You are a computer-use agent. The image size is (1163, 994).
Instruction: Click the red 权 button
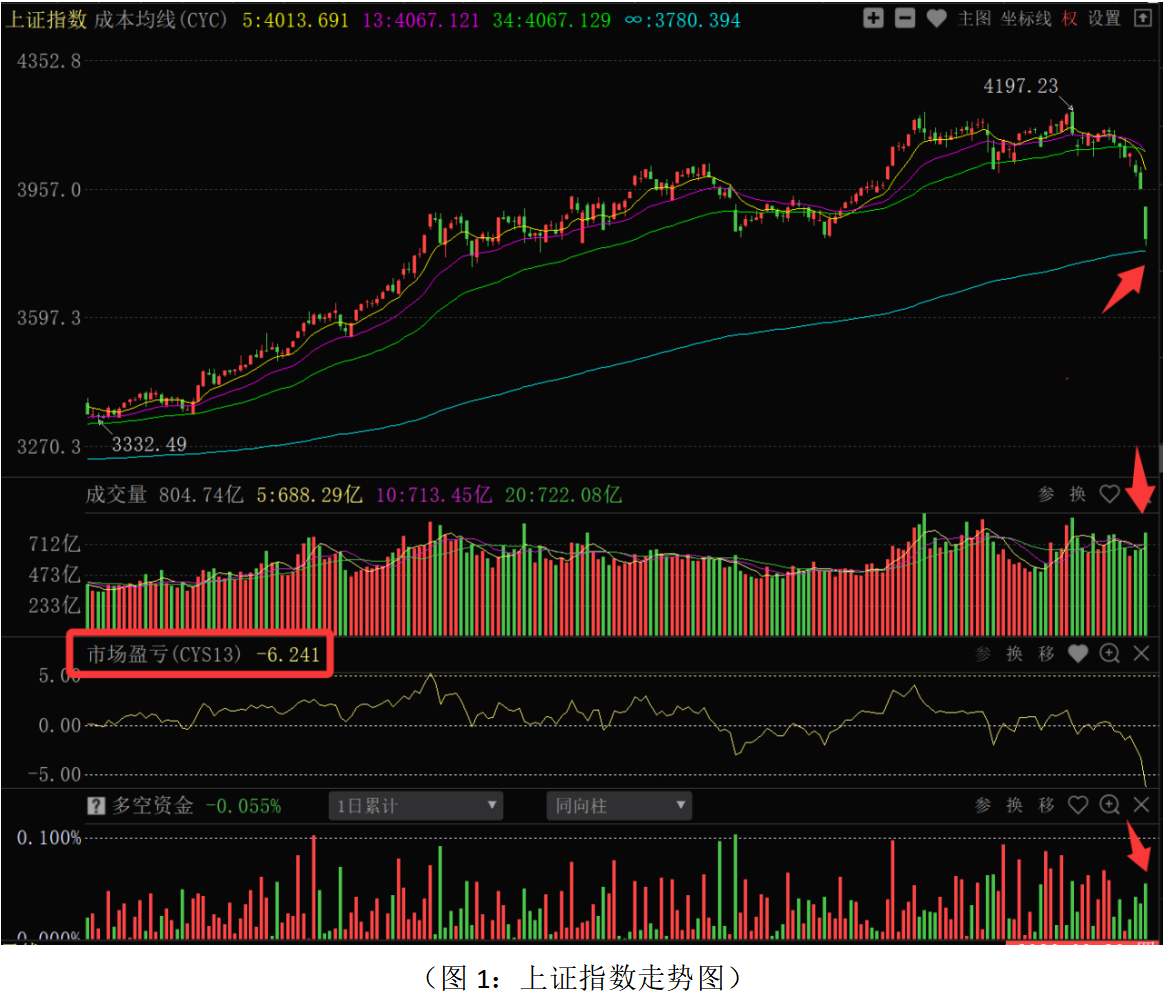(x=1070, y=18)
